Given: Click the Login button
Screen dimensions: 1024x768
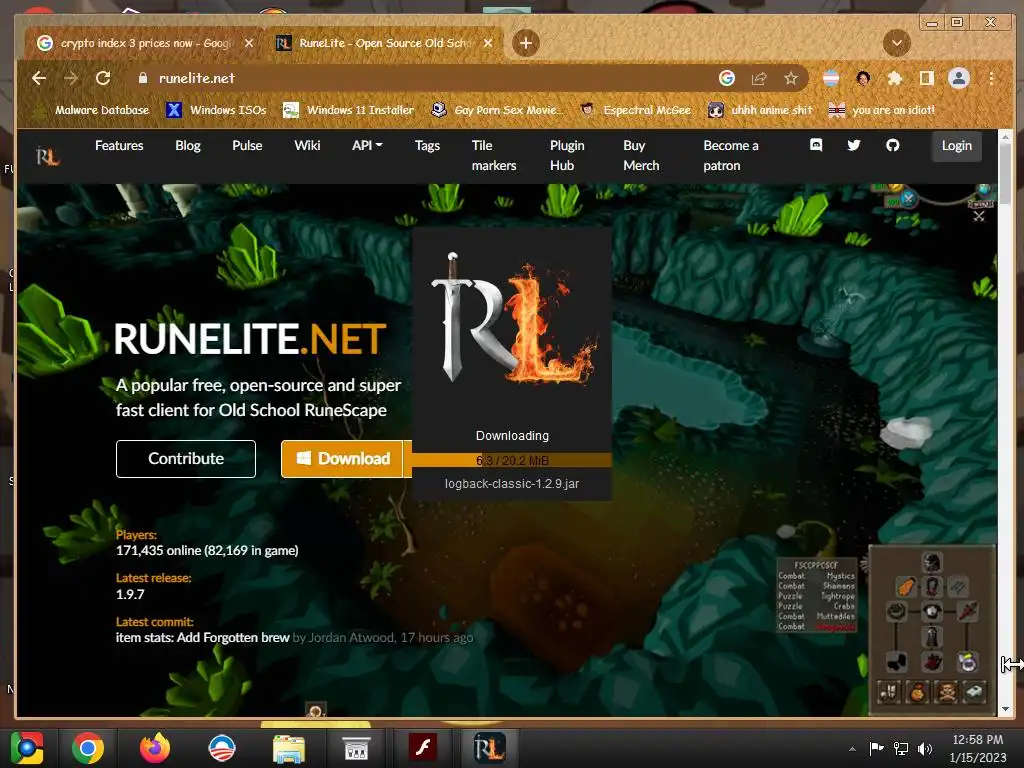Looking at the screenshot, I should click(957, 145).
